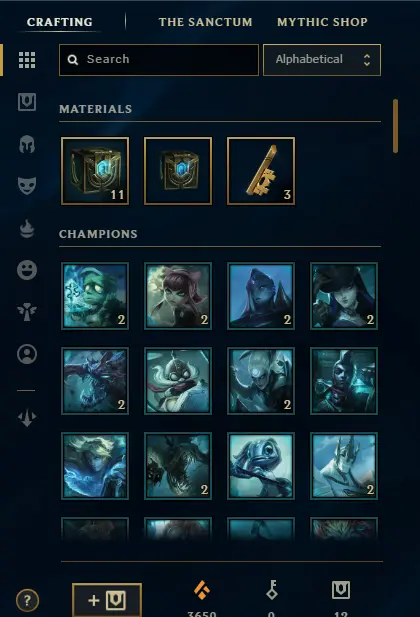This screenshot has height=617, width=420.
Task: Filter by eternals flame icon
Action: point(27,229)
